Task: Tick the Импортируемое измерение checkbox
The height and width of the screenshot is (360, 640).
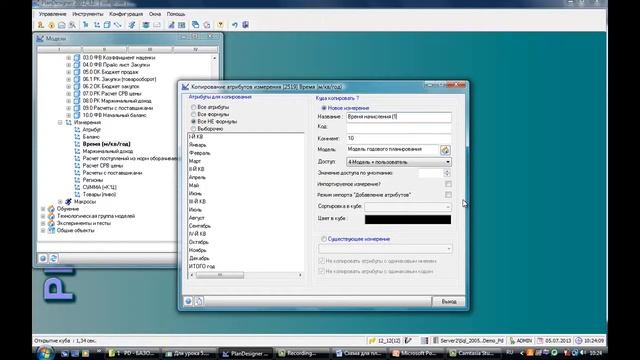Action: point(448,184)
